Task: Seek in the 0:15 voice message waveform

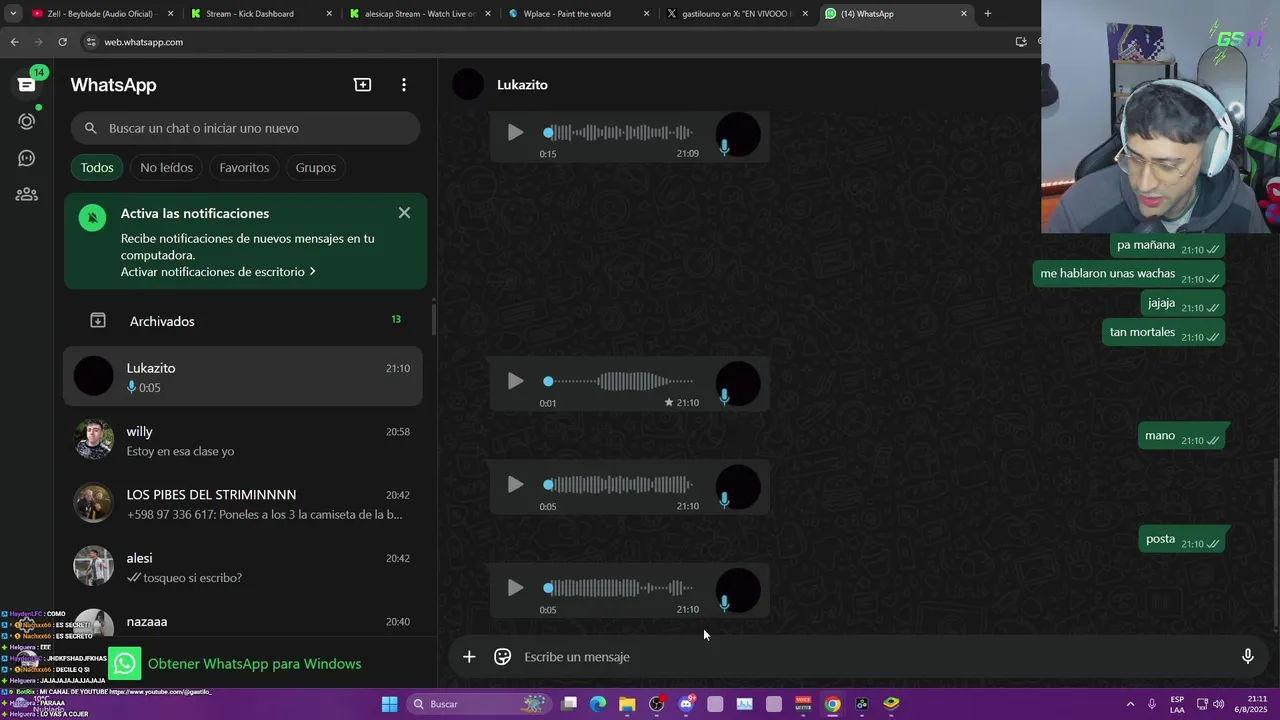Action: point(619,132)
